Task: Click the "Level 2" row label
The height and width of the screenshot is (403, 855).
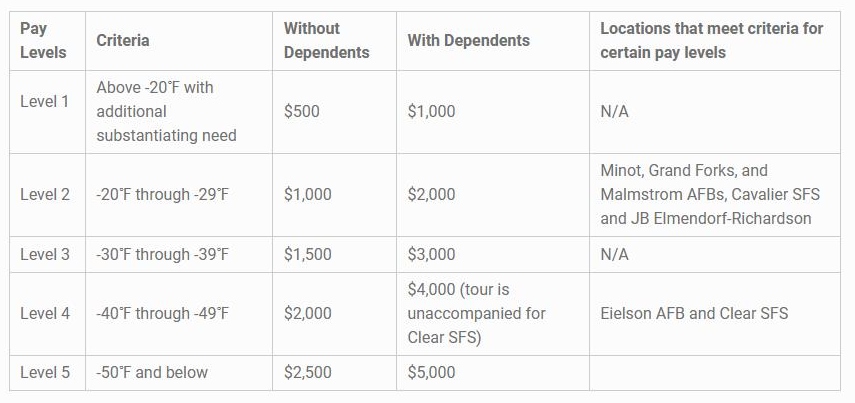Action: 45,194
